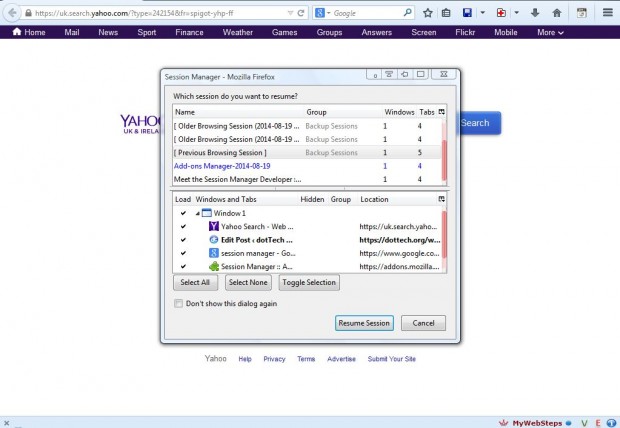This screenshot has height=428, width=620.
Task: Click the Session Manager floppy disk icon
Action: (467, 13)
